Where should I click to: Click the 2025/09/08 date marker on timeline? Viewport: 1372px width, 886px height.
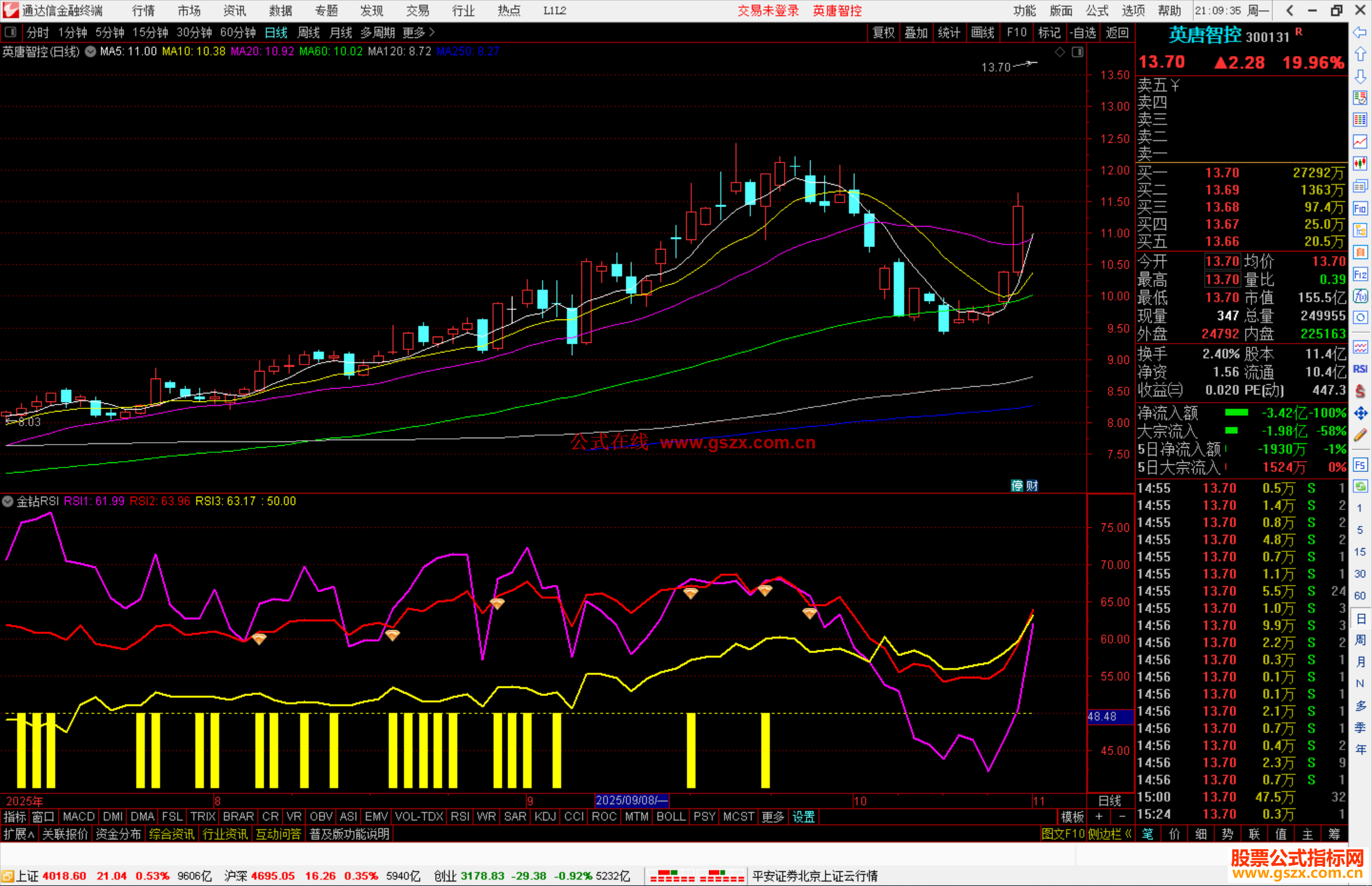(631, 801)
